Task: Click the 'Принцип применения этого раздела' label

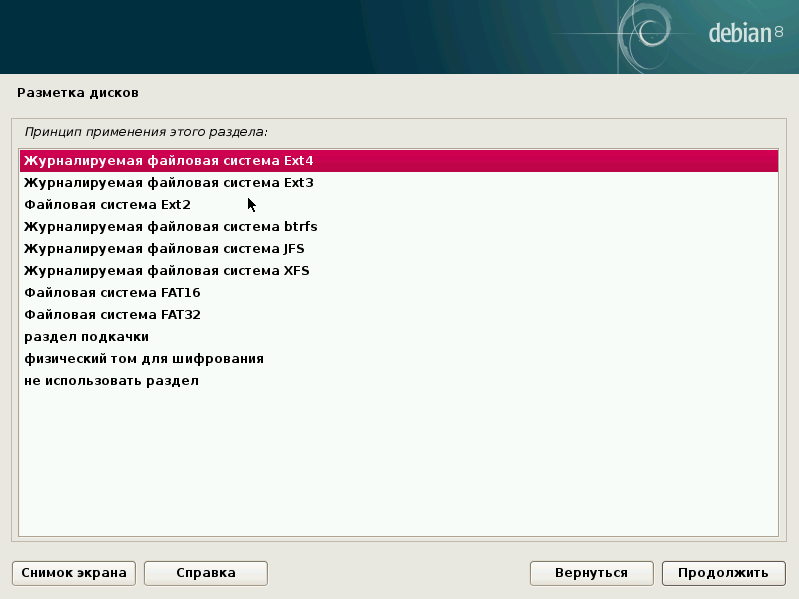Action: (x=146, y=131)
